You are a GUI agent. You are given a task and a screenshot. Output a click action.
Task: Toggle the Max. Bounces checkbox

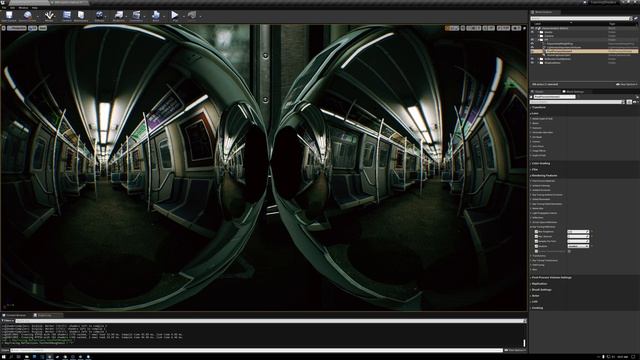(536, 236)
